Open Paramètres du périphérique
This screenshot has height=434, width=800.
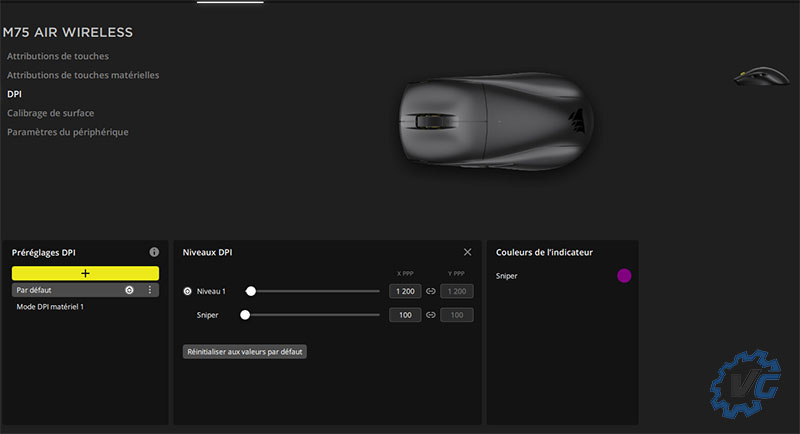point(67,132)
